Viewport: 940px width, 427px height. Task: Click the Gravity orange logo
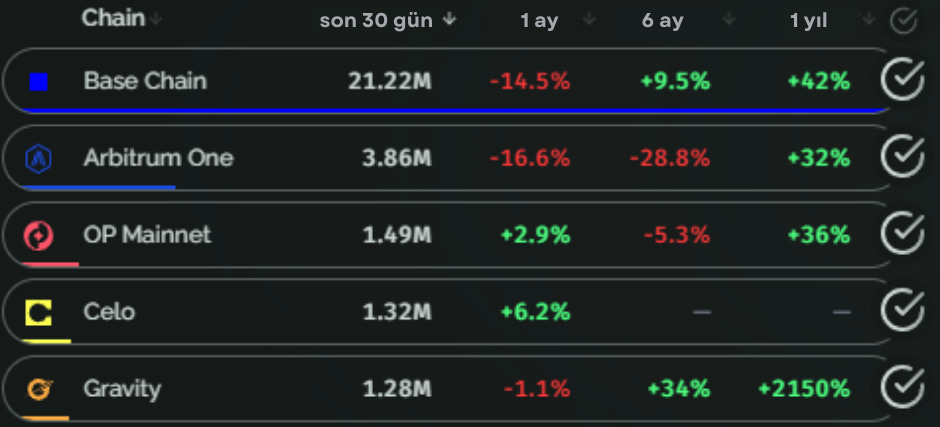40,389
